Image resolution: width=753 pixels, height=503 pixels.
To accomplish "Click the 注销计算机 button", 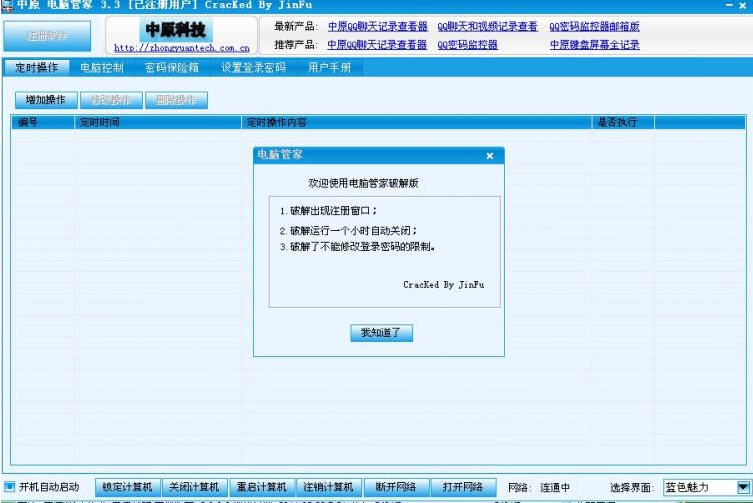I will point(328,487).
